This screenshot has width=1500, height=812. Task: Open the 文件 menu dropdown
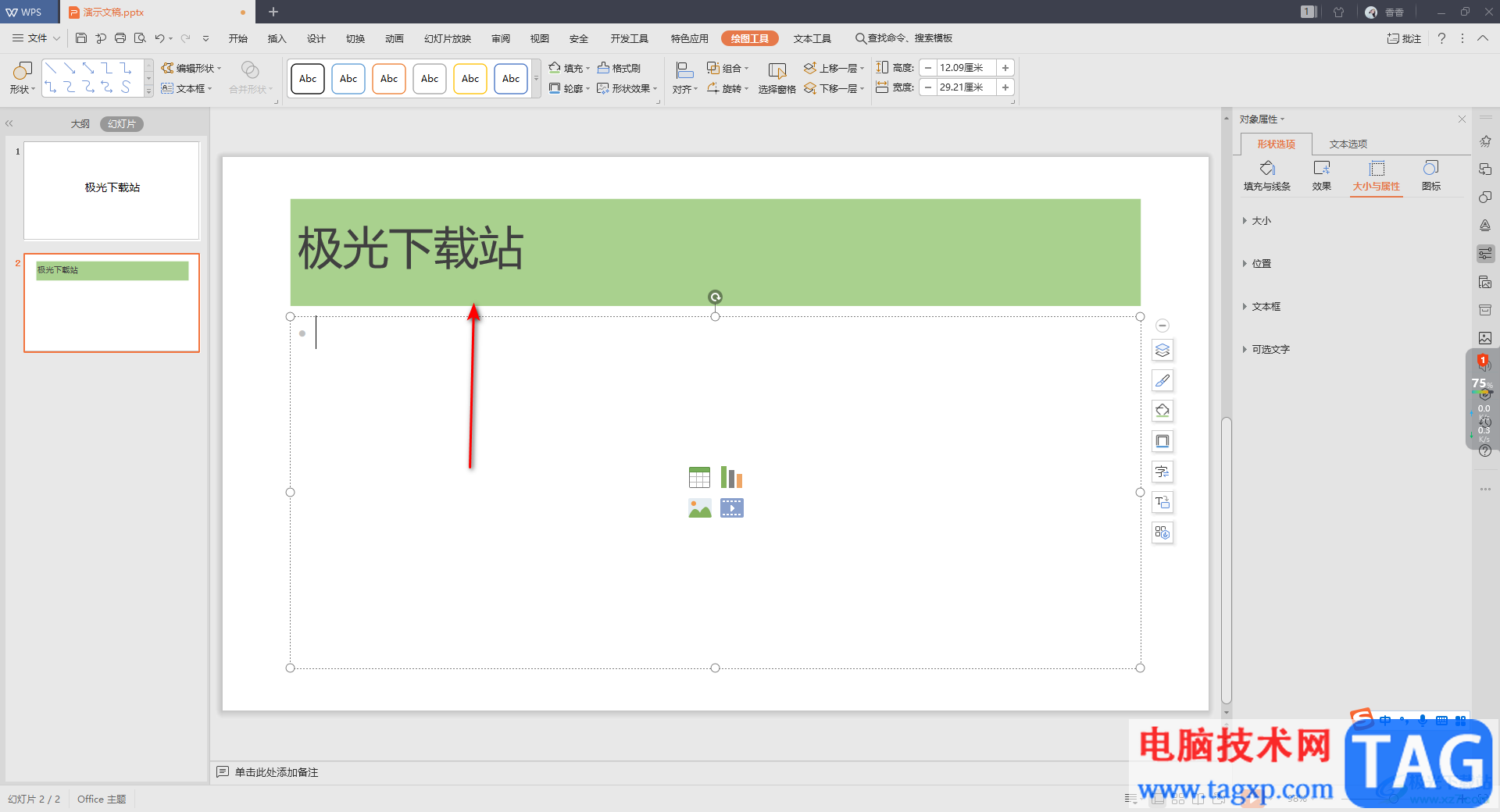click(36, 38)
